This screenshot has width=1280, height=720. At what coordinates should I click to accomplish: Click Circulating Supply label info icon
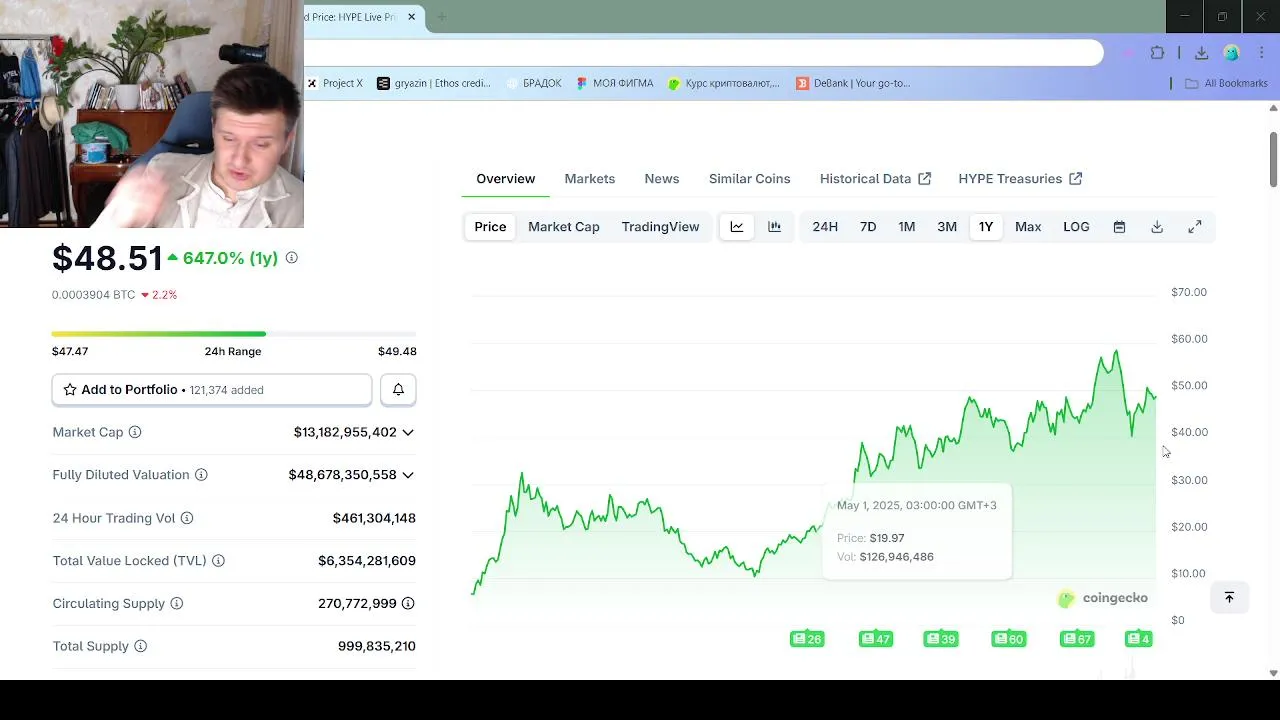[x=177, y=604]
